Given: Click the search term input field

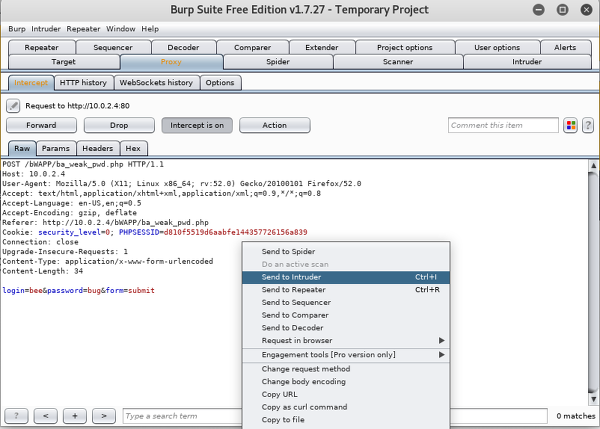Looking at the screenshot, I should tap(335, 416).
